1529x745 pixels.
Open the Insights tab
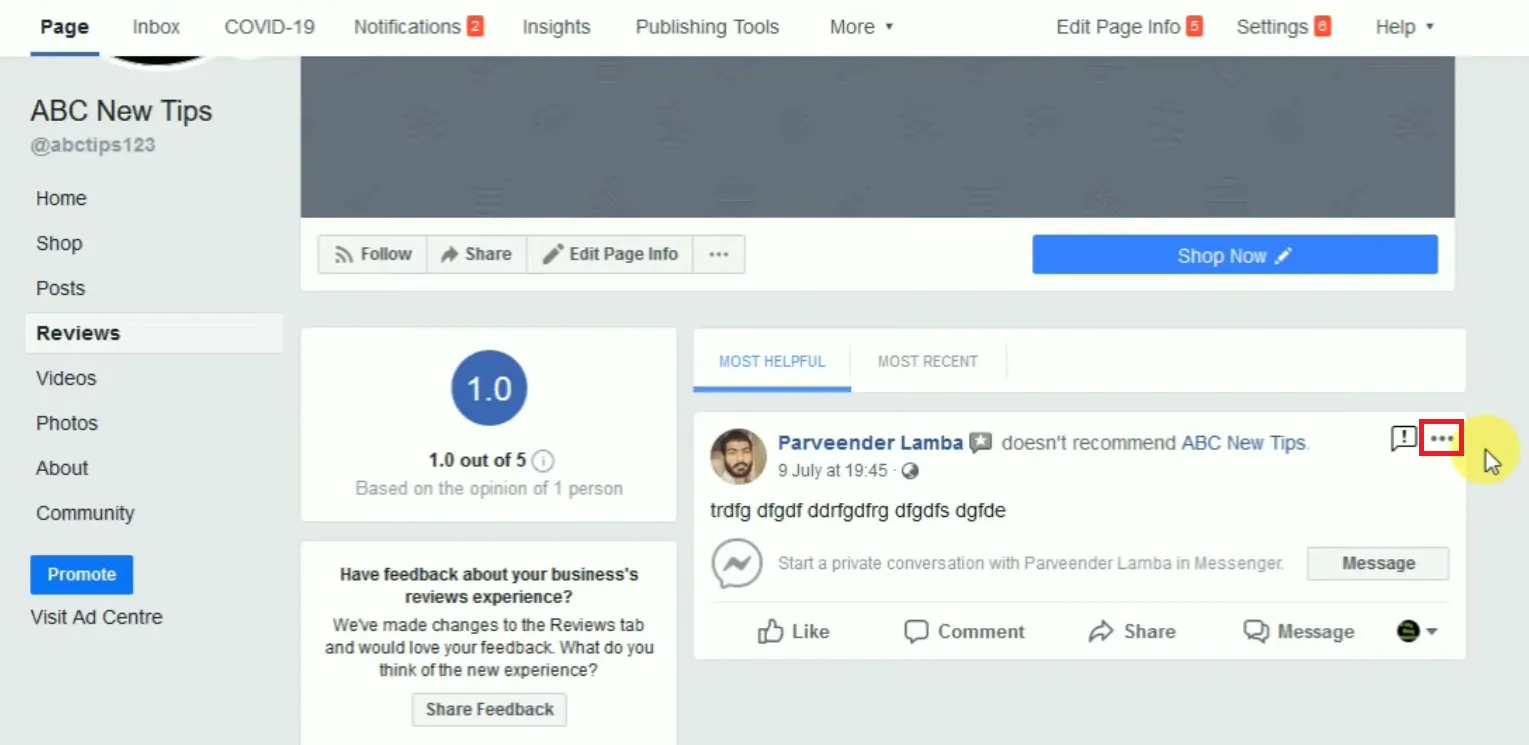556,27
